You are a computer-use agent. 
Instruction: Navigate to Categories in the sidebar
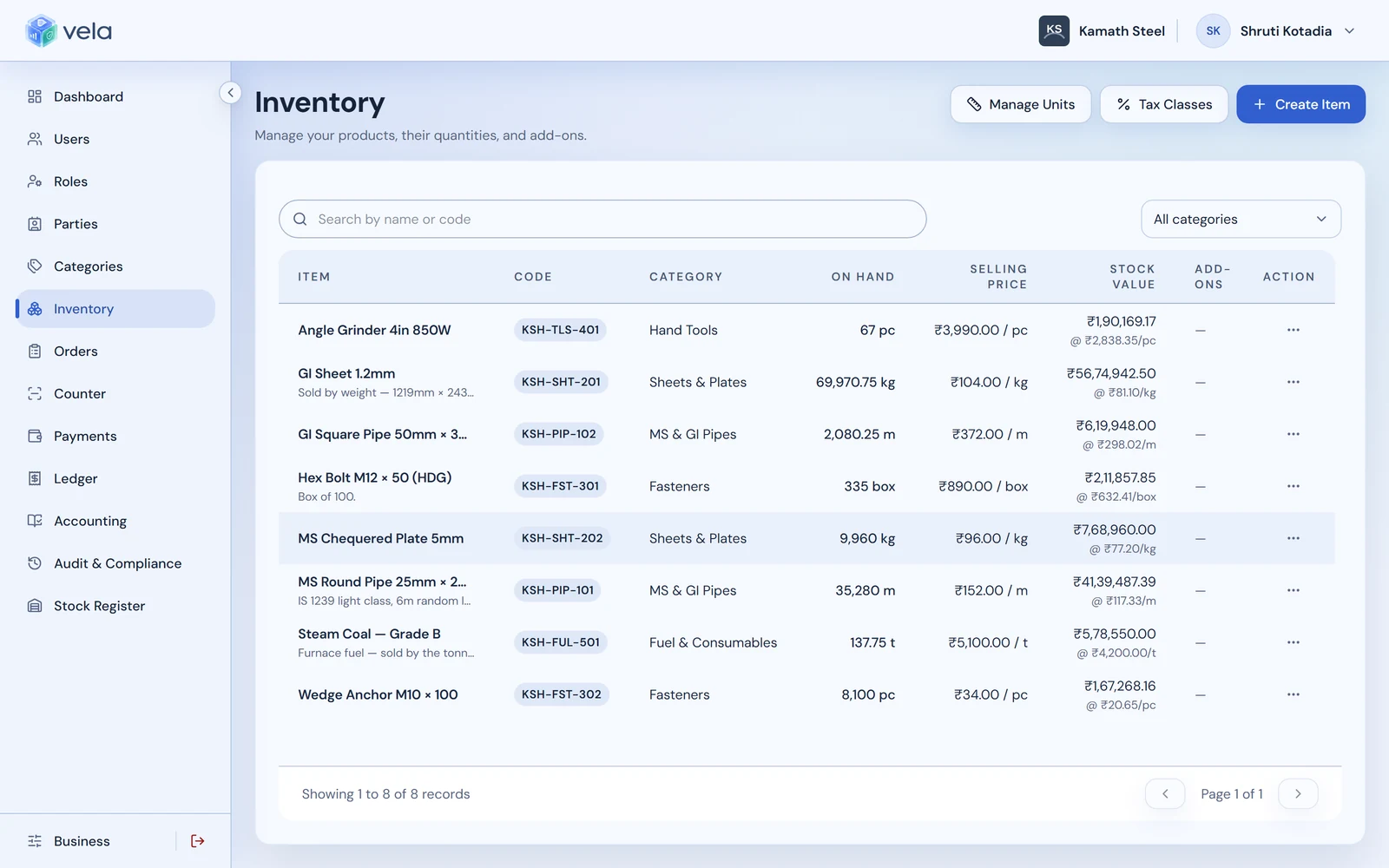coord(115,266)
